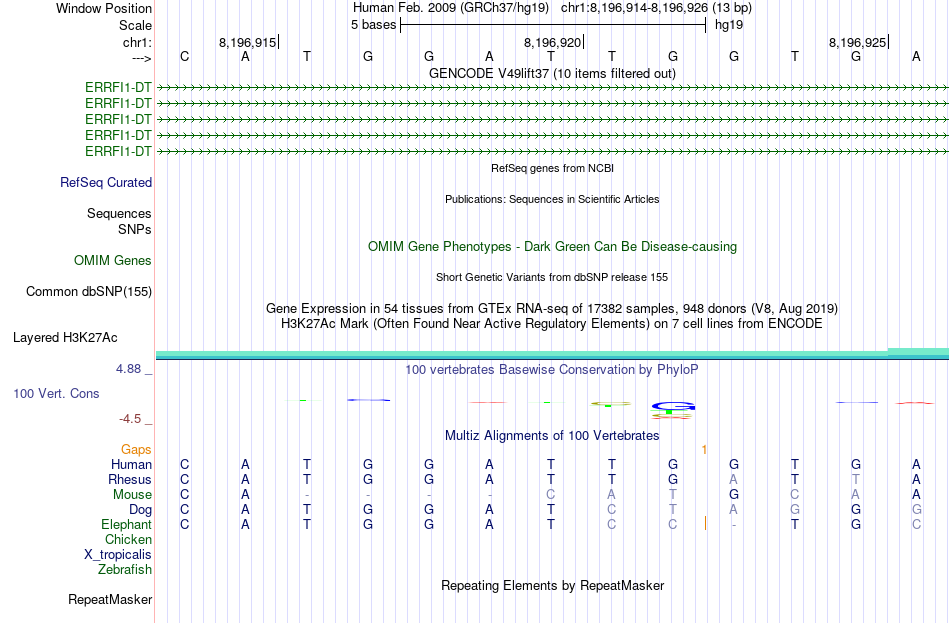Open the H3K27Ac Mark ENCODE track title
Screen dimensions: 950x623
(552, 324)
